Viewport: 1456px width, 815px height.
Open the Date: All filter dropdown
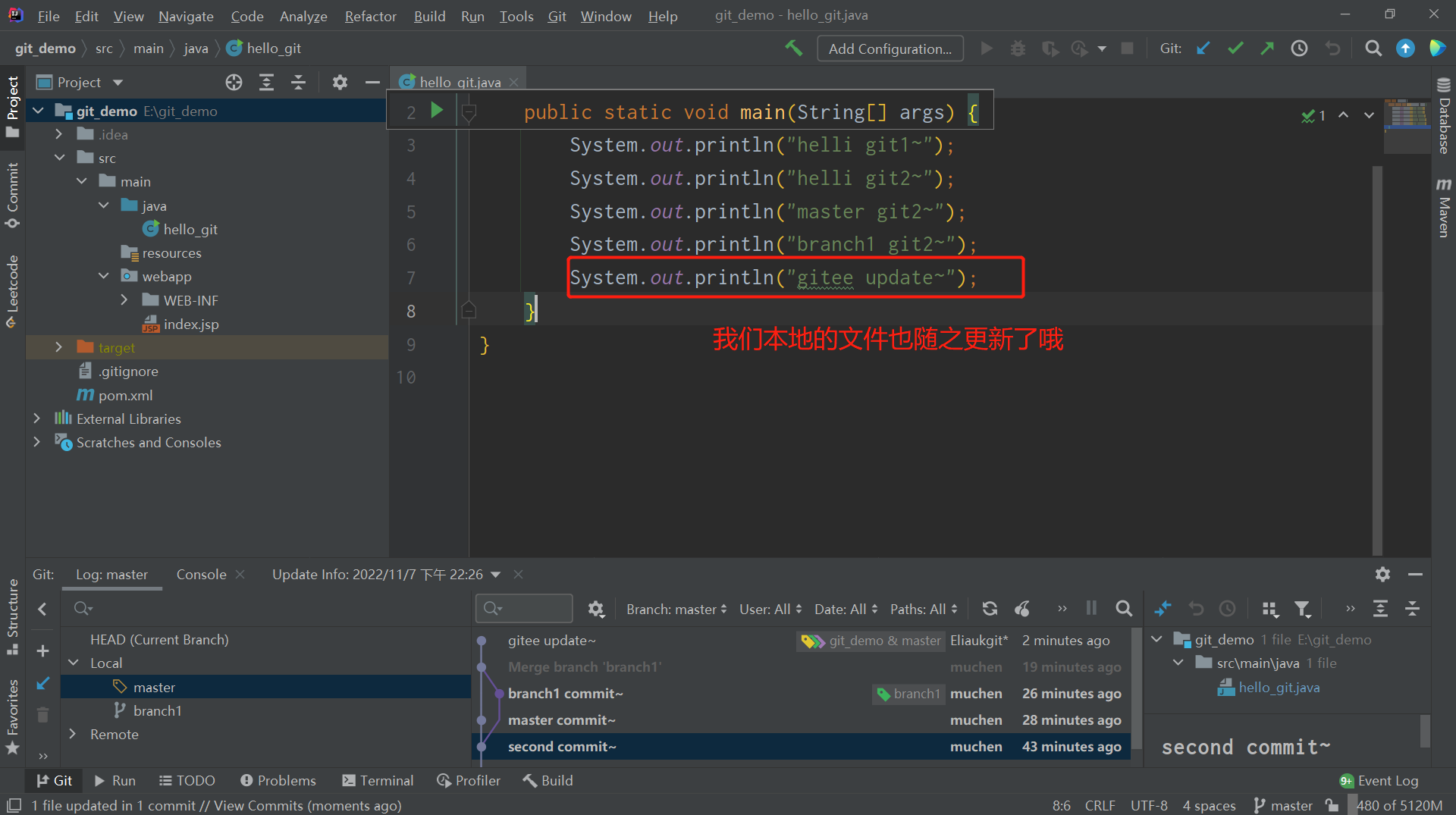(x=846, y=609)
